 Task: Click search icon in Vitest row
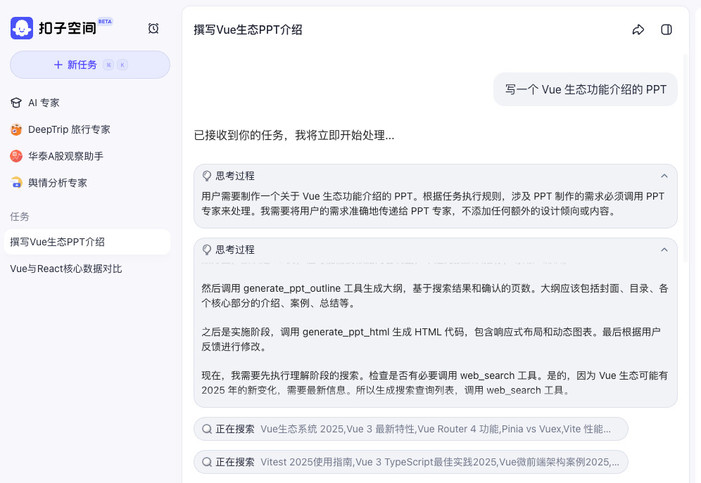(x=207, y=462)
